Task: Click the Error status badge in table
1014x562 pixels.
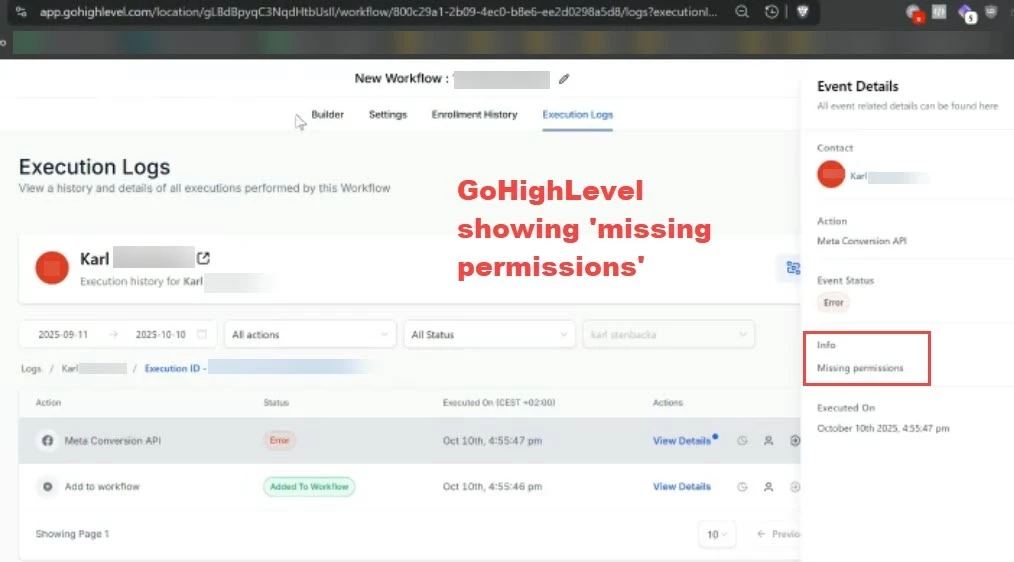Action: (279, 440)
